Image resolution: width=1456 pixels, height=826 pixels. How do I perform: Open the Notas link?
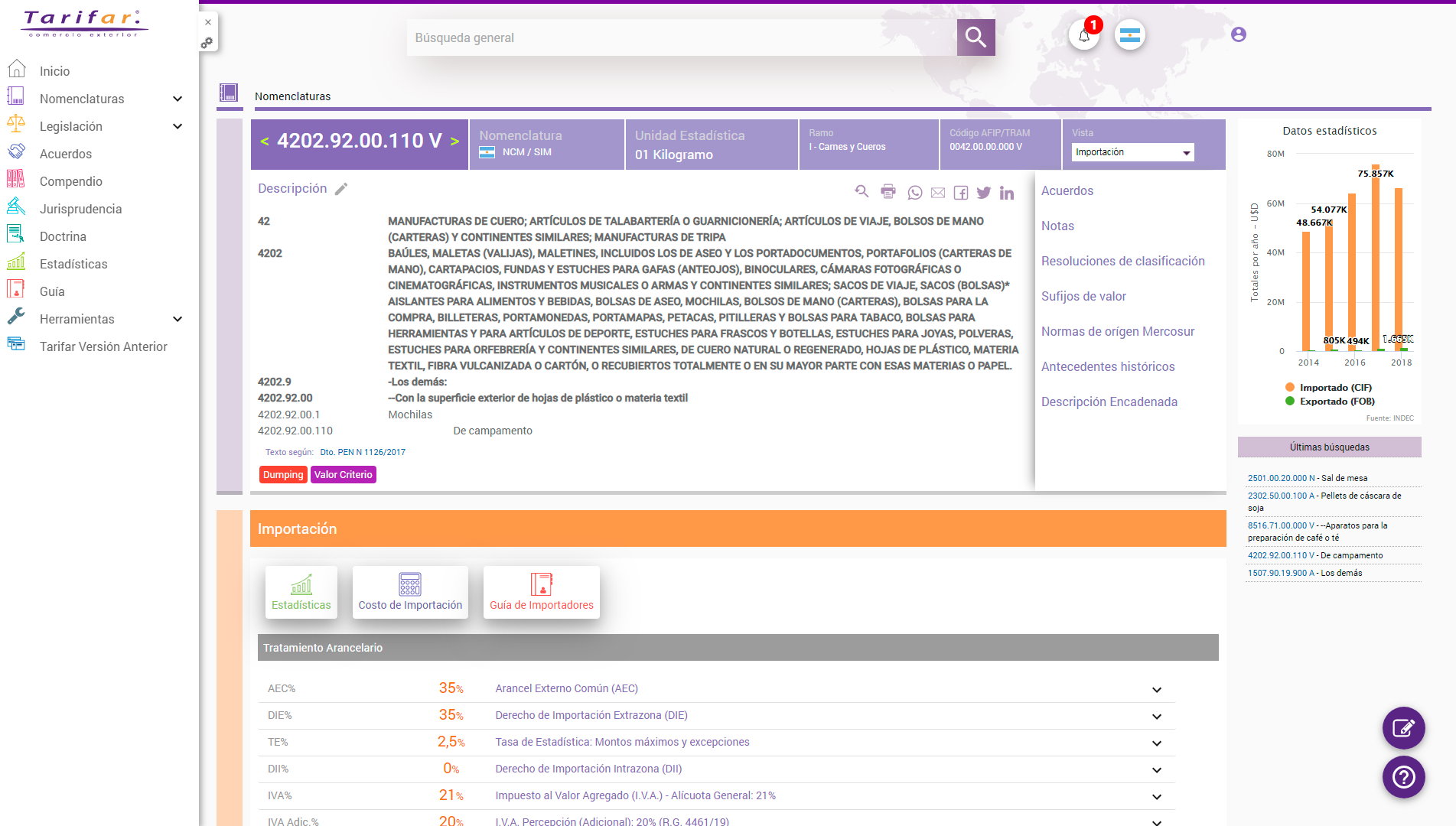(1057, 226)
